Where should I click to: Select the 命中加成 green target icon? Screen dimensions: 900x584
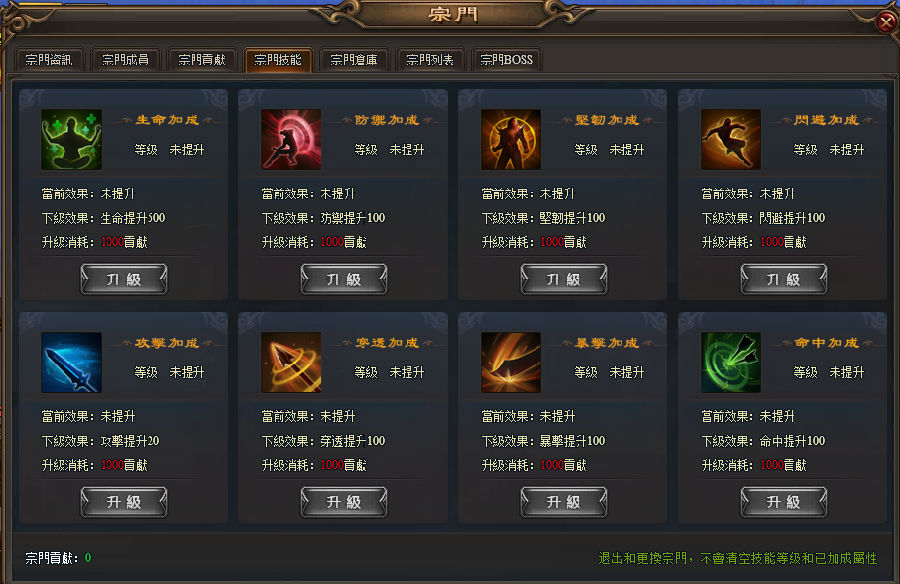pyautogui.click(x=731, y=362)
